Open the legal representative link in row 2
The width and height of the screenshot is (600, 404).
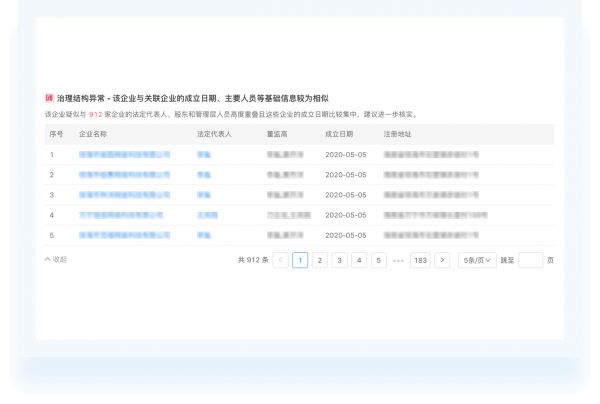204,175
